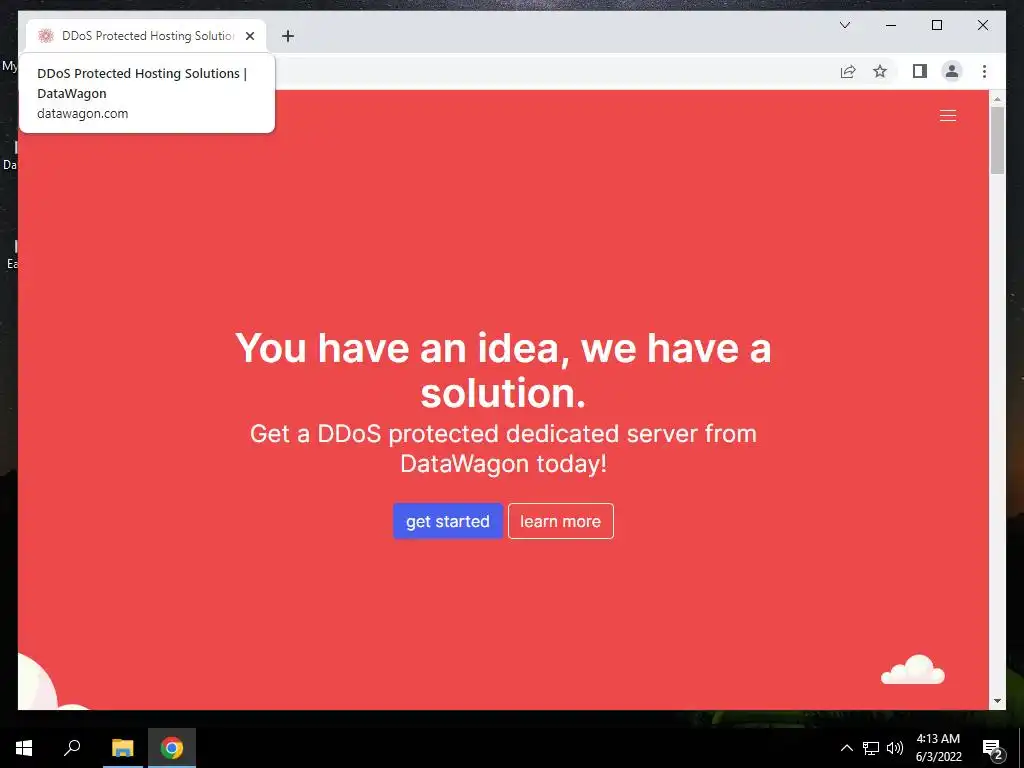
Task: Minimize the Chrome window
Action: 891,25
